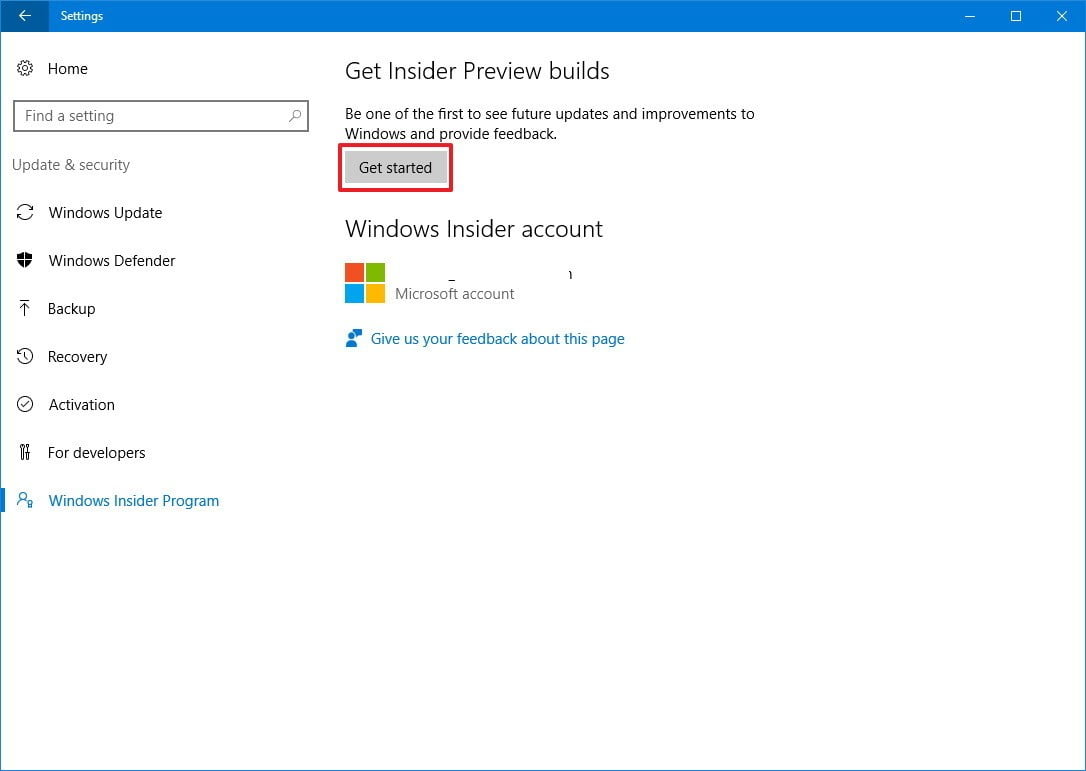The width and height of the screenshot is (1086, 771).
Task: Select the Windows Defender shield icon
Action: click(26, 261)
